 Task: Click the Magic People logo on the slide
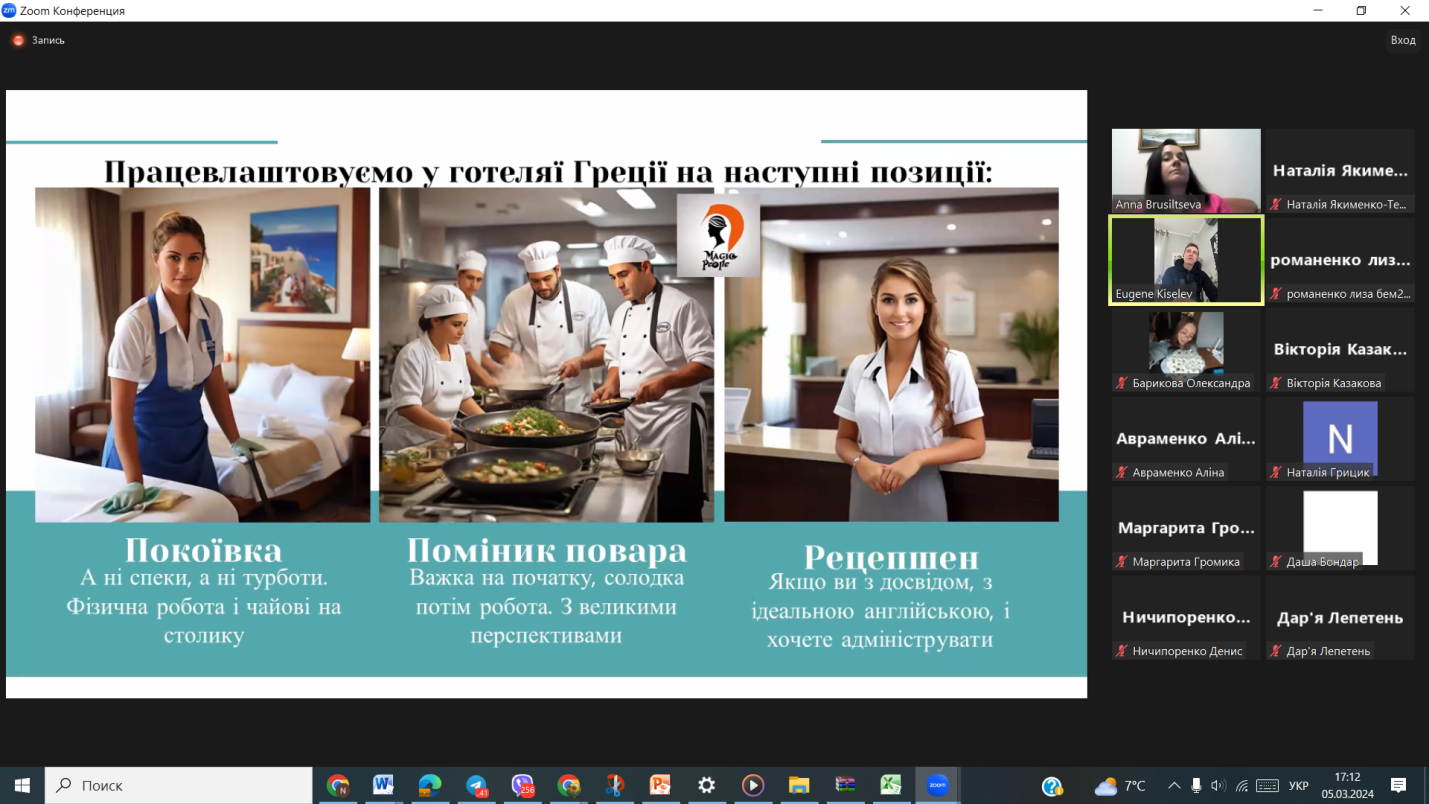(718, 235)
